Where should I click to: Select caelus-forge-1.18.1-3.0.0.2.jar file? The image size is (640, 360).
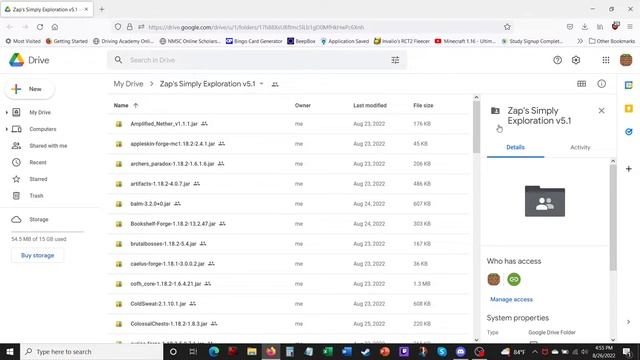[x=289, y=264]
